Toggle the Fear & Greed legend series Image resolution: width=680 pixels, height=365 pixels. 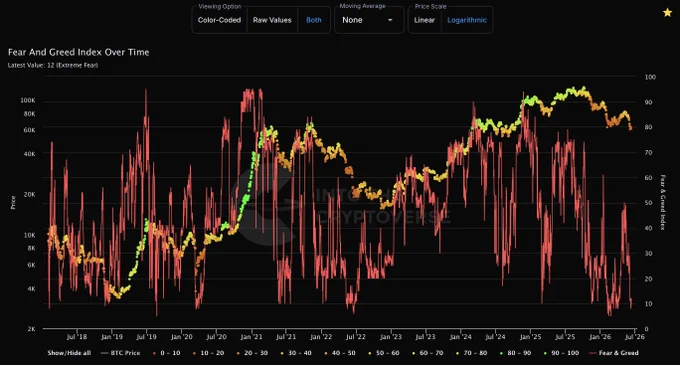(x=614, y=353)
